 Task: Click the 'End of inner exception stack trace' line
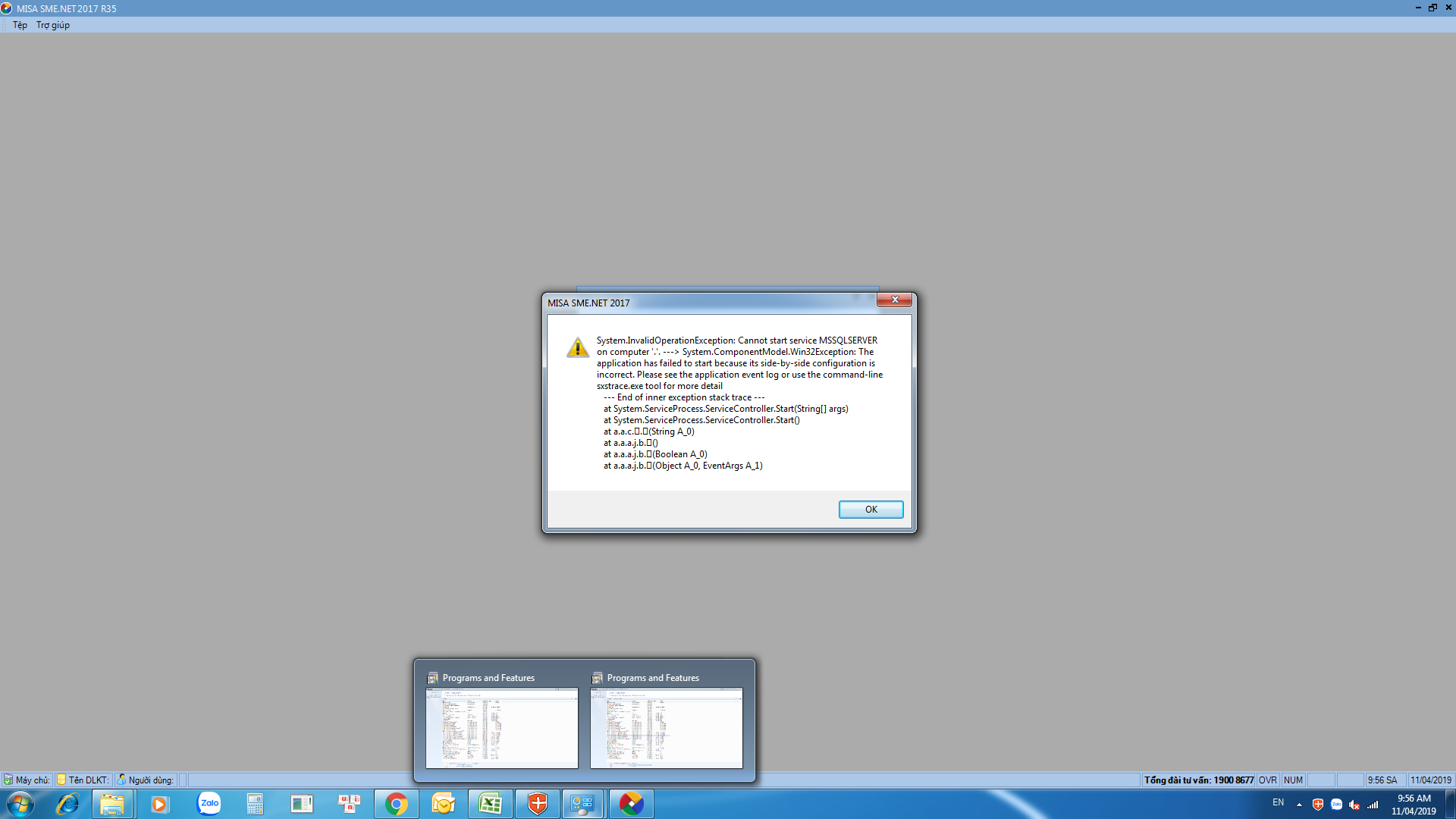coord(684,397)
